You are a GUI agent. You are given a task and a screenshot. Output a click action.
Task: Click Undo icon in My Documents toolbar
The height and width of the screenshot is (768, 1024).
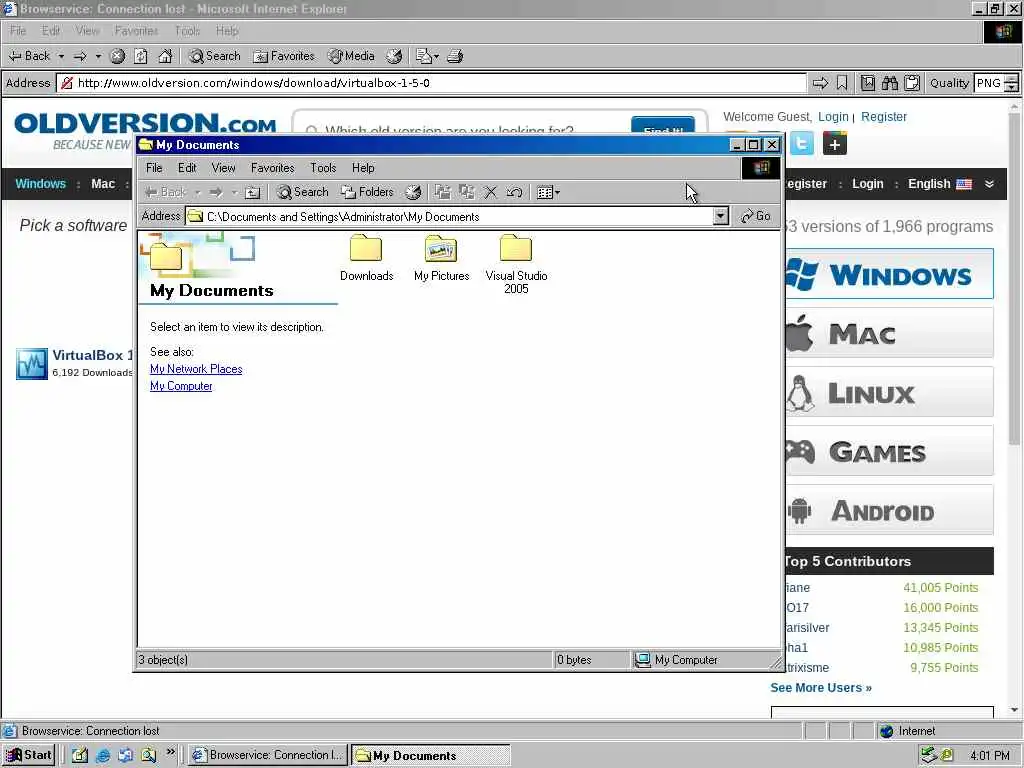click(x=514, y=192)
